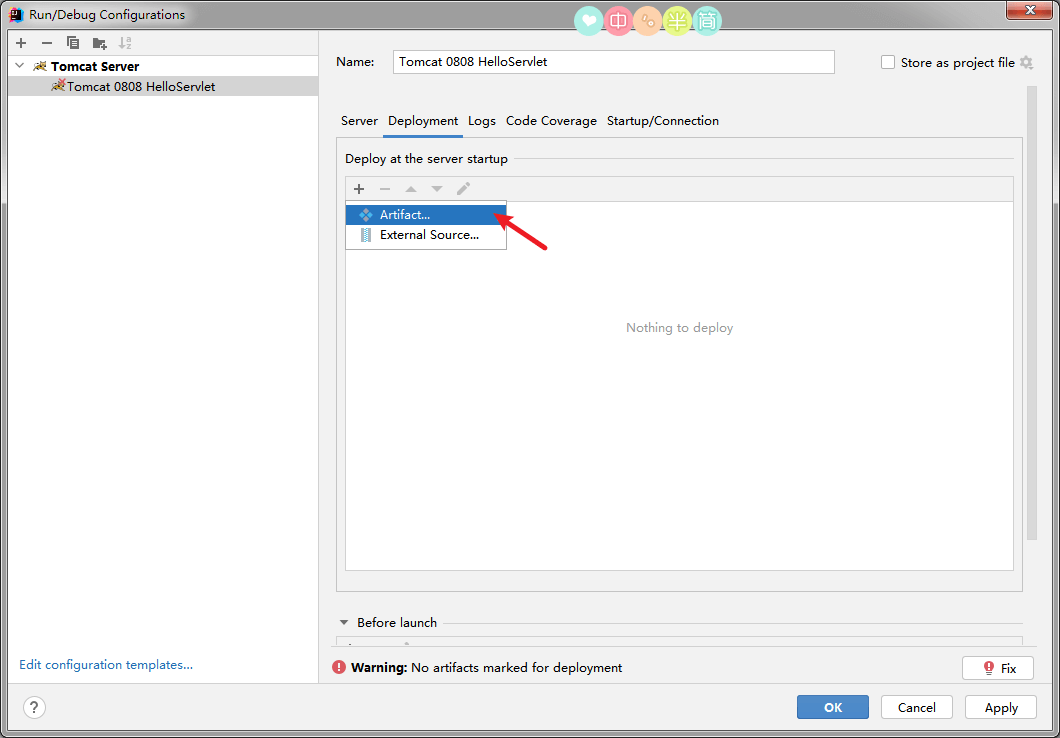This screenshot has height=738, width=1060.
Task: Click IntelliJ icon in the title bar
Action: pos(18,14)
